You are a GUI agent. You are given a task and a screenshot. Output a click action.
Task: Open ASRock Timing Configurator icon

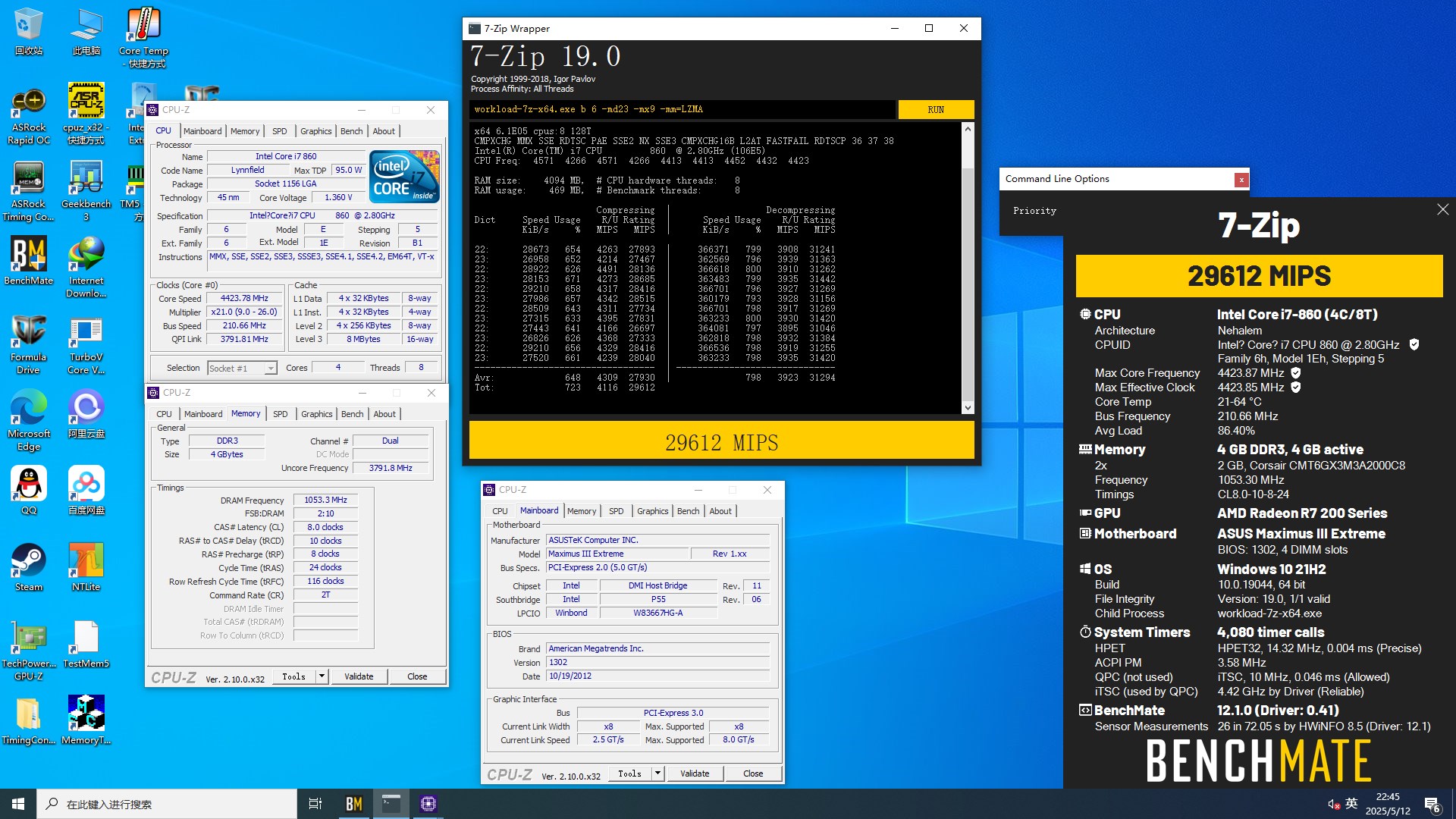point(28,191)
